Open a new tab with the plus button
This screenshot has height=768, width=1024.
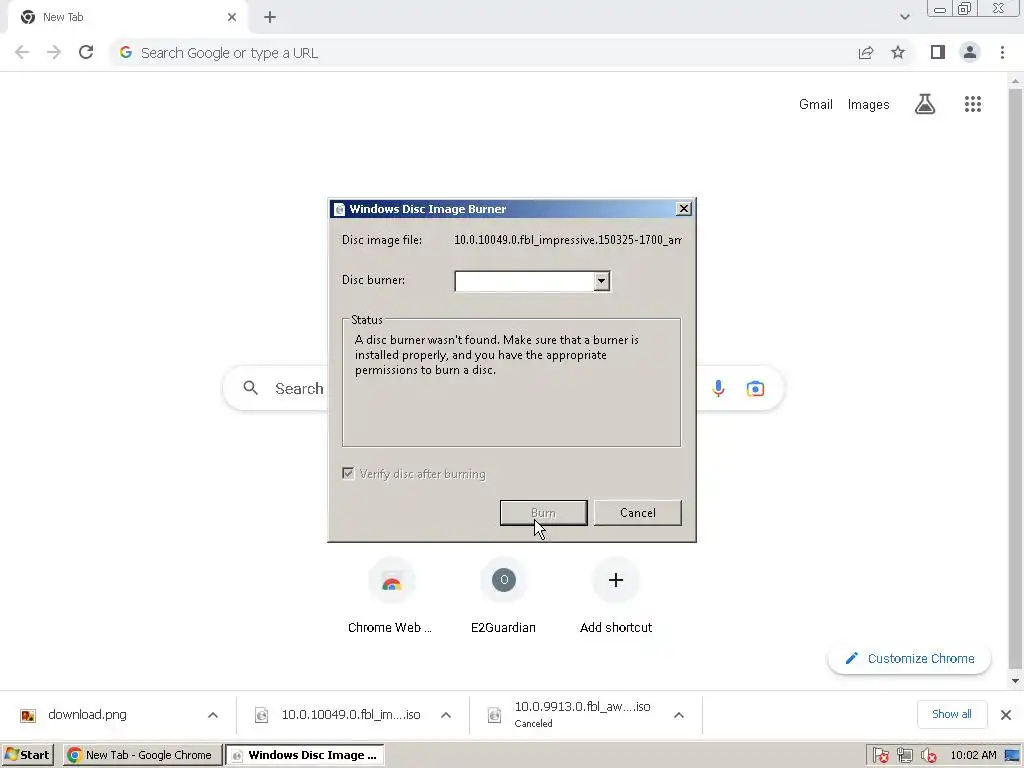(270, 17)
